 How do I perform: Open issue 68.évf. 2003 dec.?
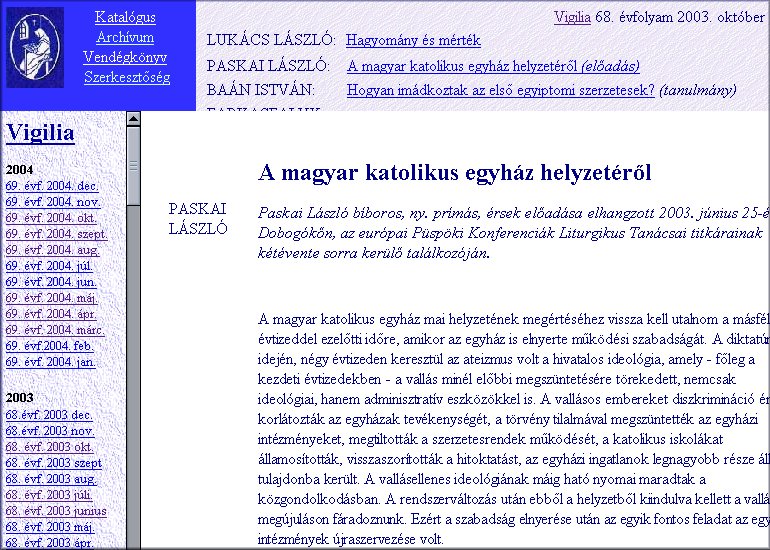pos(49,415)
